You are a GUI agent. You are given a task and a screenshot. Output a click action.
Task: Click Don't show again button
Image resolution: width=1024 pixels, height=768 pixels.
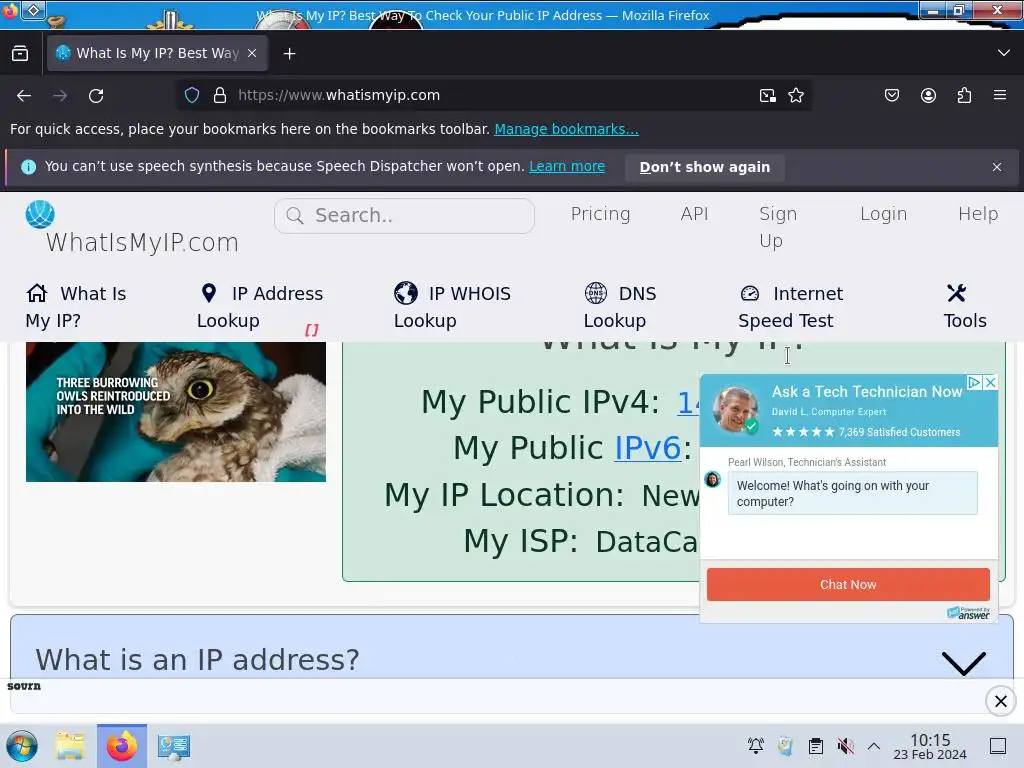[x=705, y=167]
